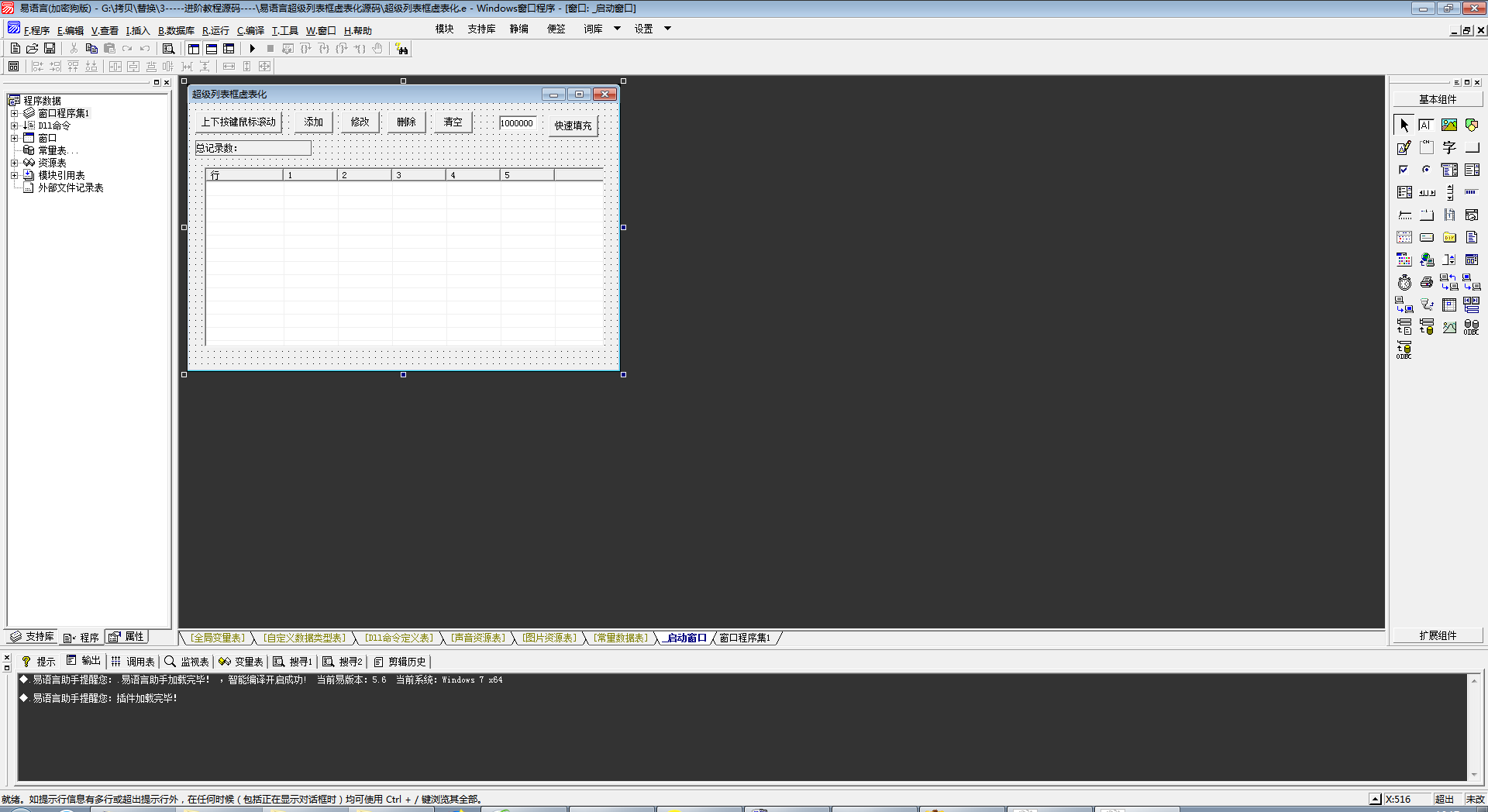Click the up arrow in the status bar
Screen dimensions: 1488x812
point(1375,799)
